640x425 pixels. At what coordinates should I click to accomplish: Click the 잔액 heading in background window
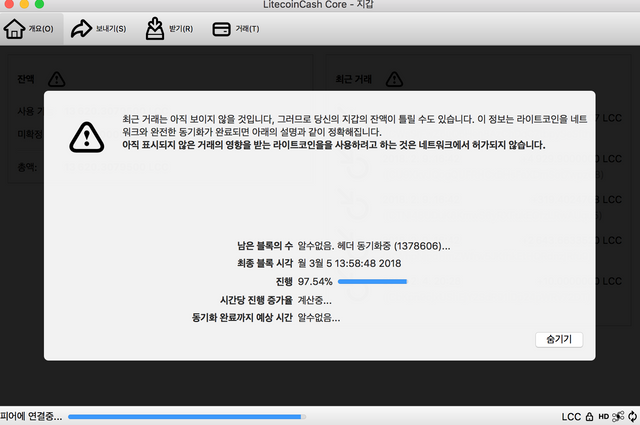[x=26, y=79]
